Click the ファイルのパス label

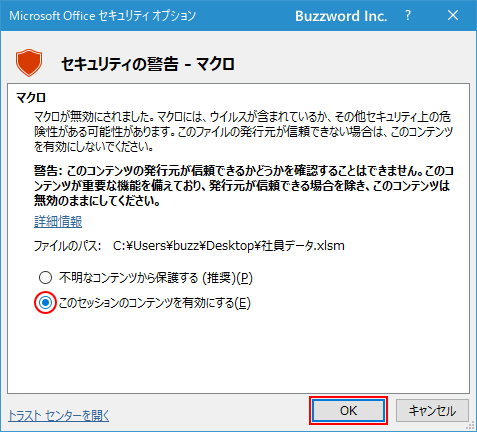pos(68,246)
